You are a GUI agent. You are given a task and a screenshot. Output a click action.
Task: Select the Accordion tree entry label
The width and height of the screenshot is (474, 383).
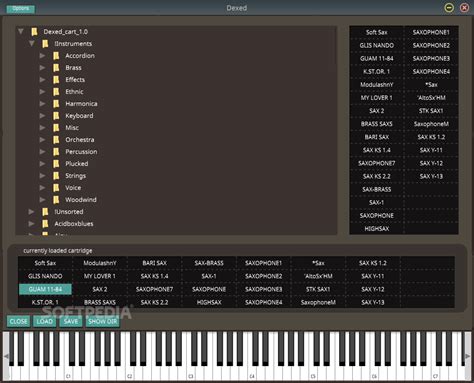point(80,56)
